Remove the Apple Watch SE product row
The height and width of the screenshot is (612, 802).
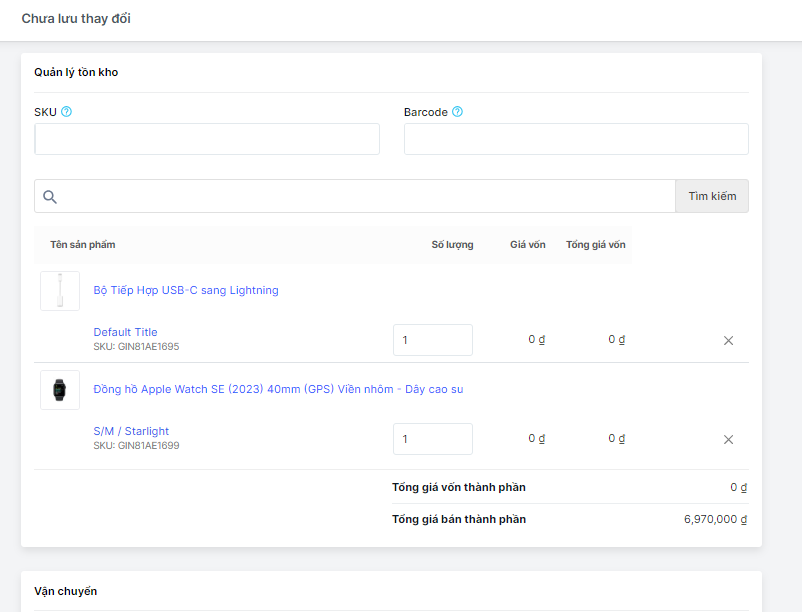click(x=728, y=440)
